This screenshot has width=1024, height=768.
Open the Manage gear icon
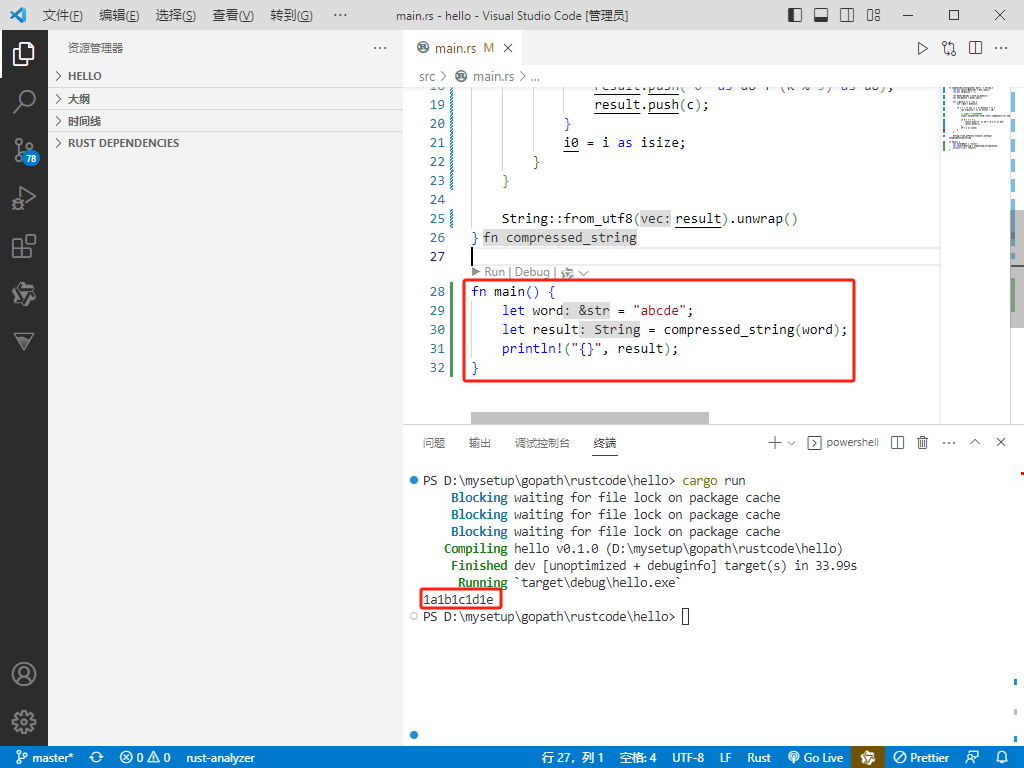pos(24,722)
